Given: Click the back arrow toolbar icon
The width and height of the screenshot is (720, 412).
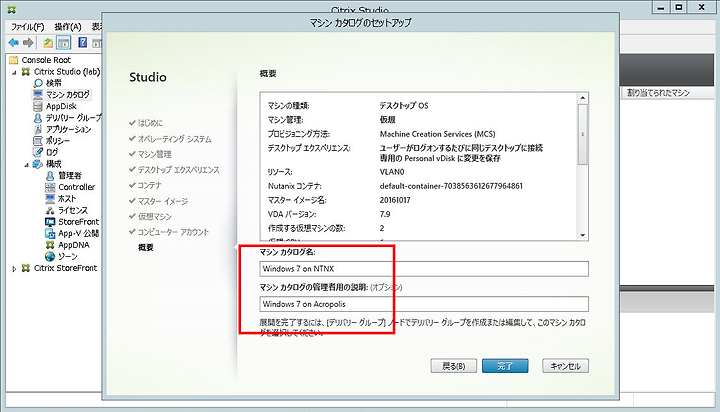Looking at the screenshot, I should point(14,43).
